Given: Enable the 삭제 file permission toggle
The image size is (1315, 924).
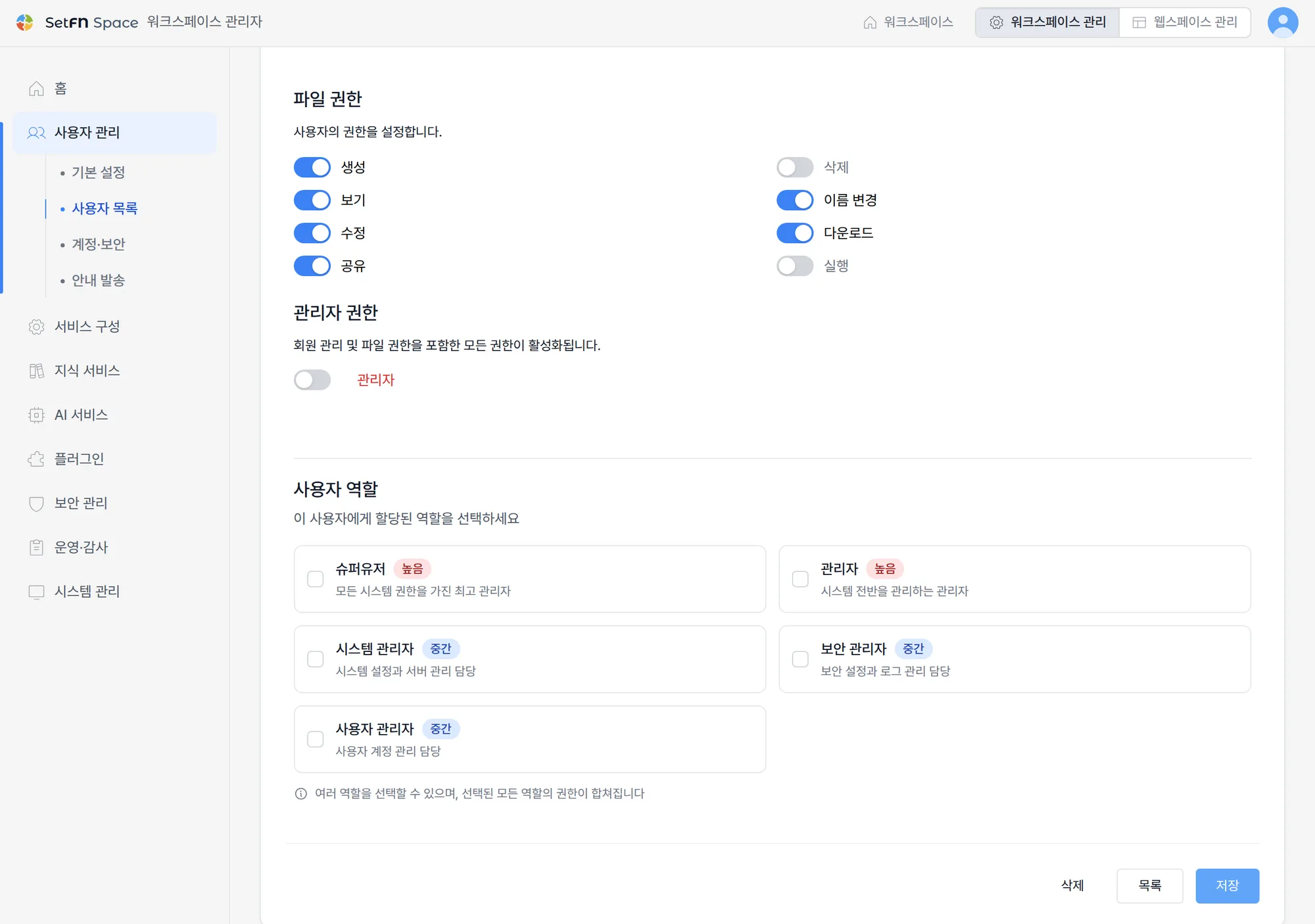Looking at the screenshot, I should [795, 168].
